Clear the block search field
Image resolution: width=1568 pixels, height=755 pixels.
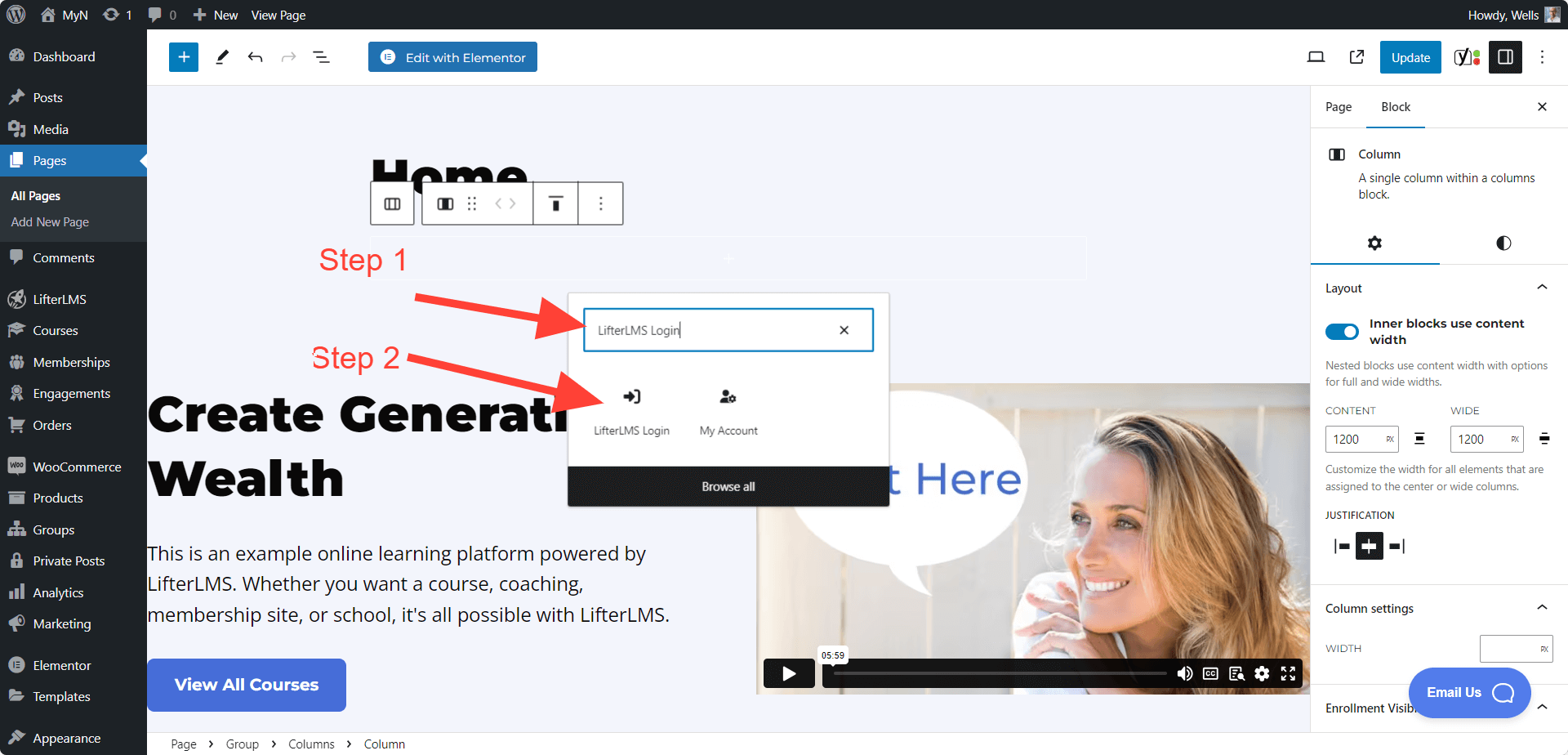tap(844, 330)
